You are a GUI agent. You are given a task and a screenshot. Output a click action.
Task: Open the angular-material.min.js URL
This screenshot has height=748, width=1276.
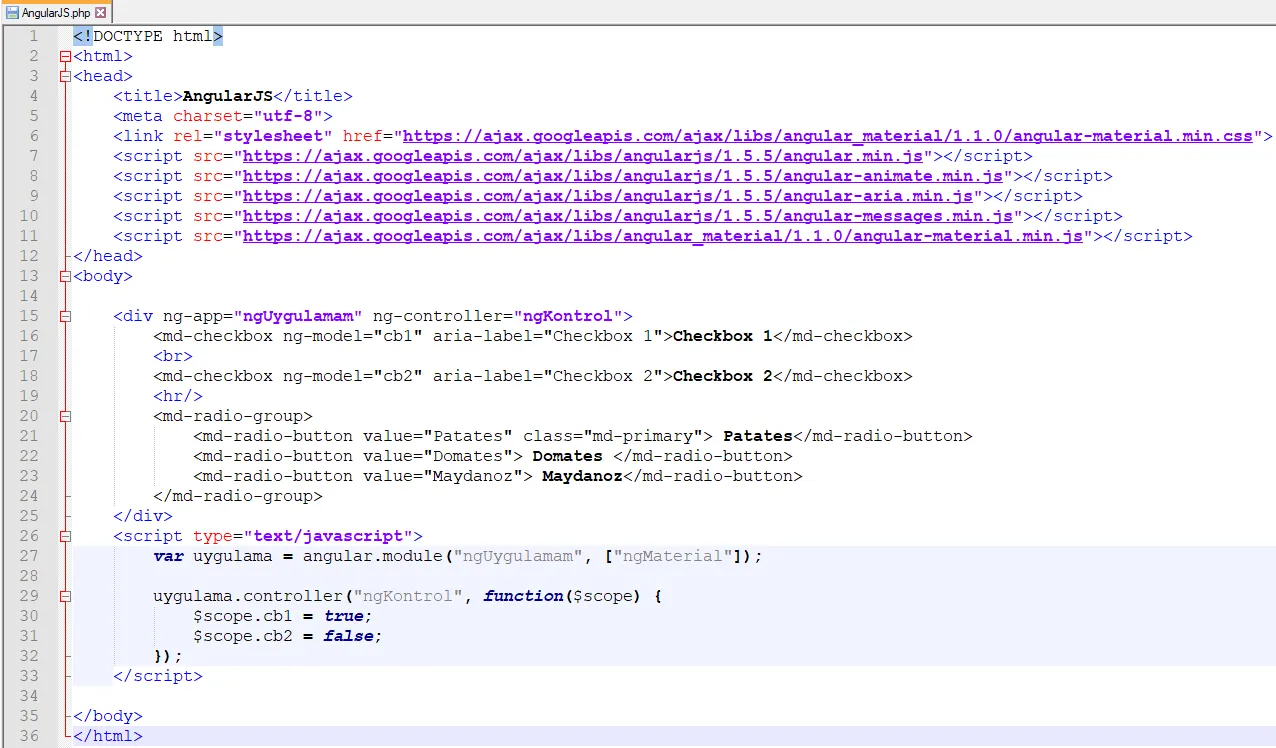point(663,236)
